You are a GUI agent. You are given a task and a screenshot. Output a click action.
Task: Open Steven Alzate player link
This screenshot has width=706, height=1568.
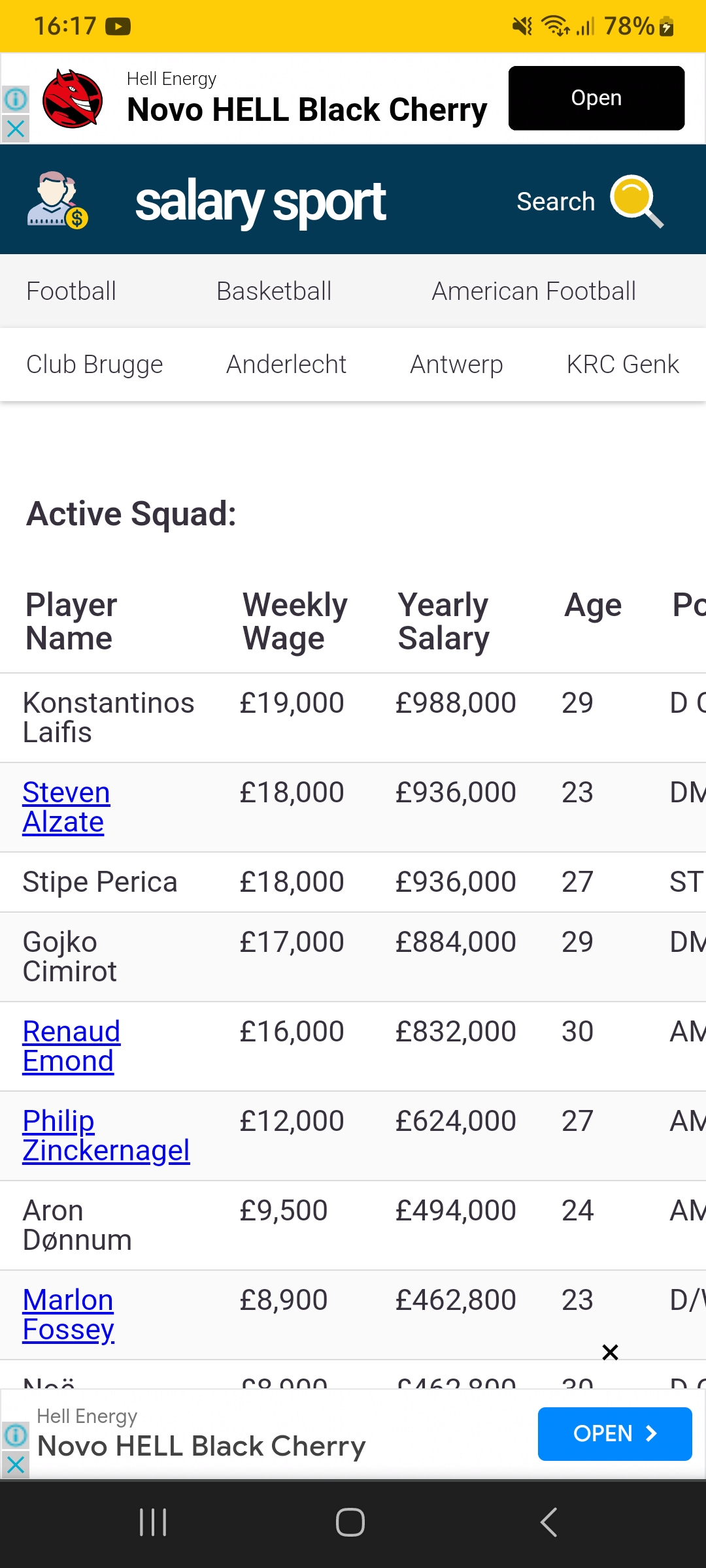(x=66, y=807)
